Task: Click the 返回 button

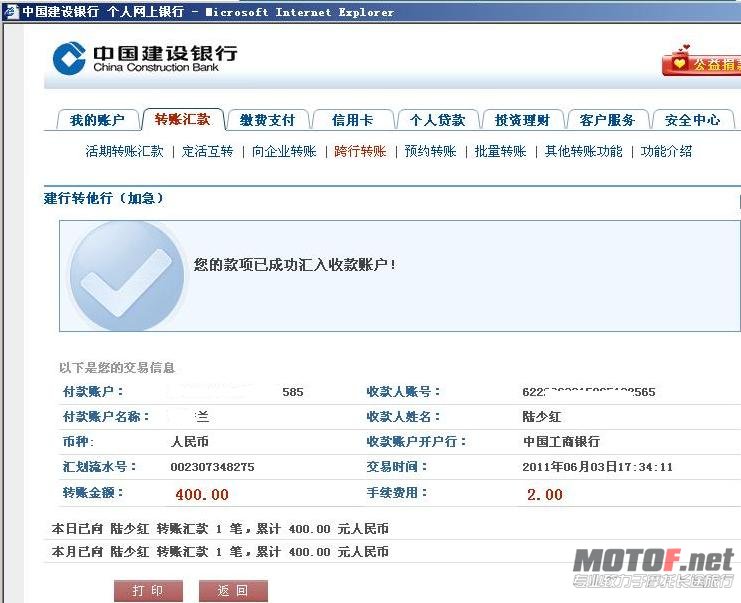Action: 233,591
